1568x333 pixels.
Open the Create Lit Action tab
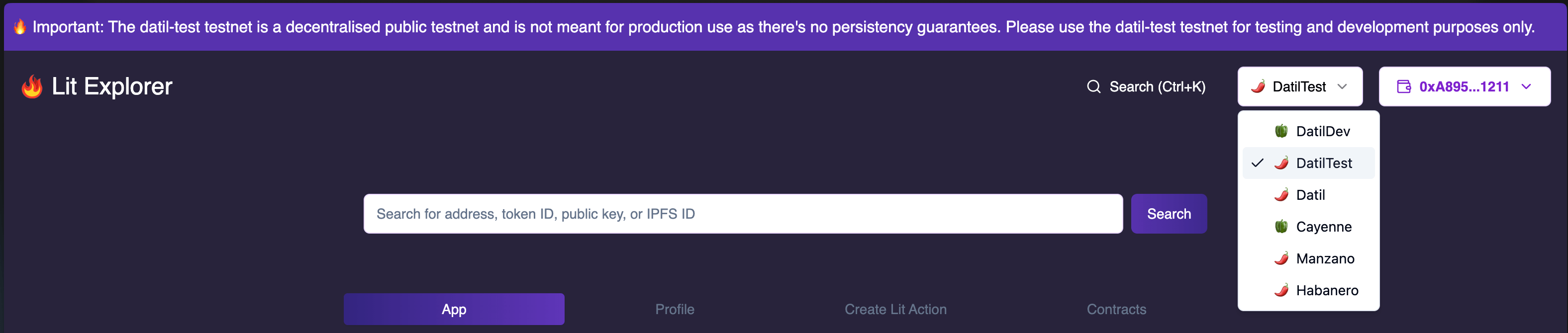(x=895, y=309)
